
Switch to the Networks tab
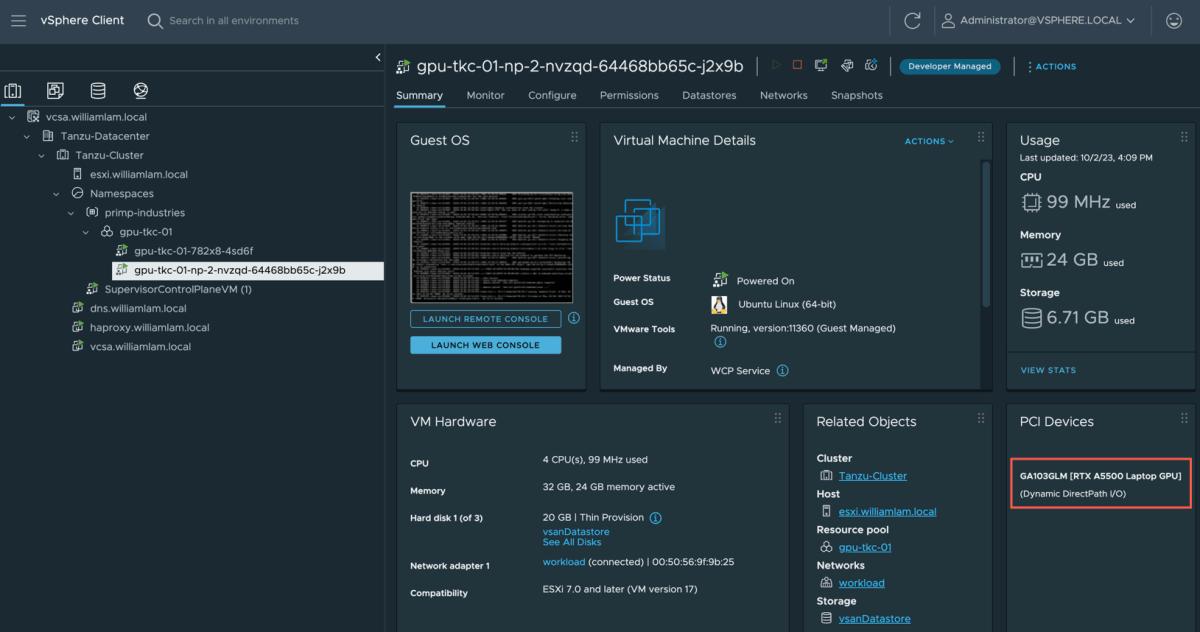tap(783, 96)
